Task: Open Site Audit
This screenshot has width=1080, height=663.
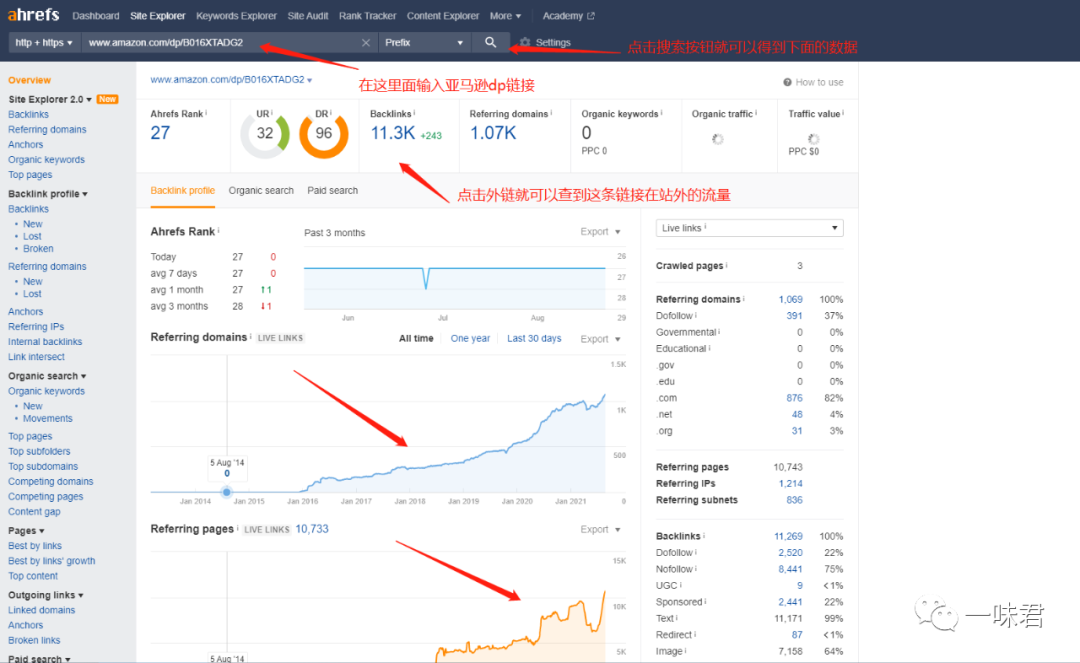Action: [308, 16]
